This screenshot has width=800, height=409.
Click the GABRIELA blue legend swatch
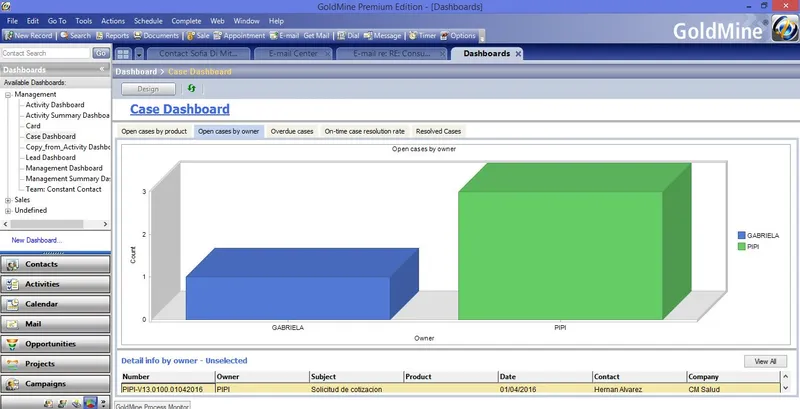click(741, 236)
